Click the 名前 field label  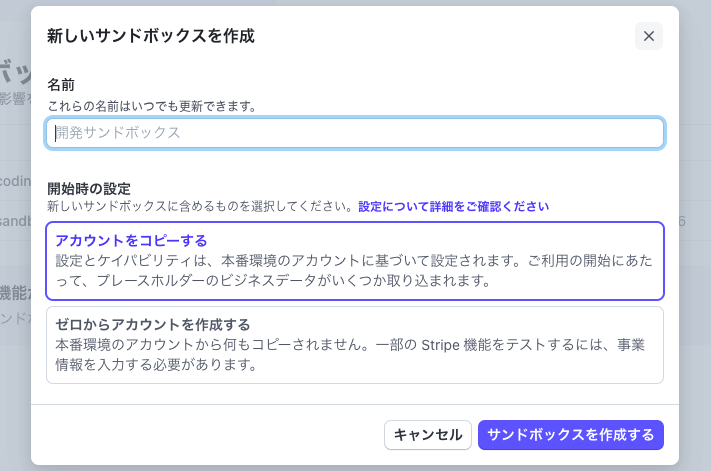pos(61,85)
